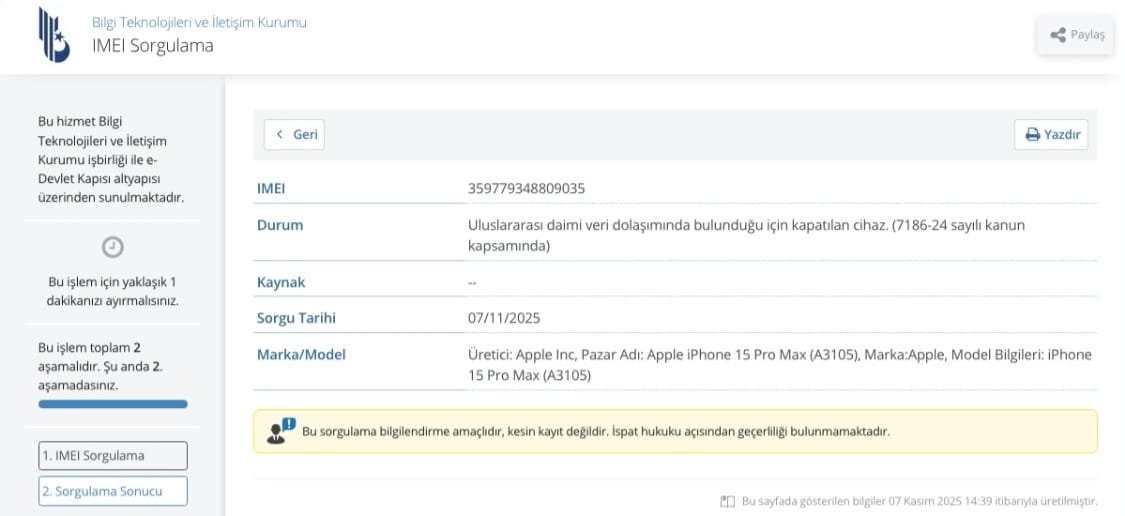Click the Marka/Model iPhone 15 Pro Max details
The height and width of the screenshot is (516, 1125).
pyautogui.click(x=779, y=365)
